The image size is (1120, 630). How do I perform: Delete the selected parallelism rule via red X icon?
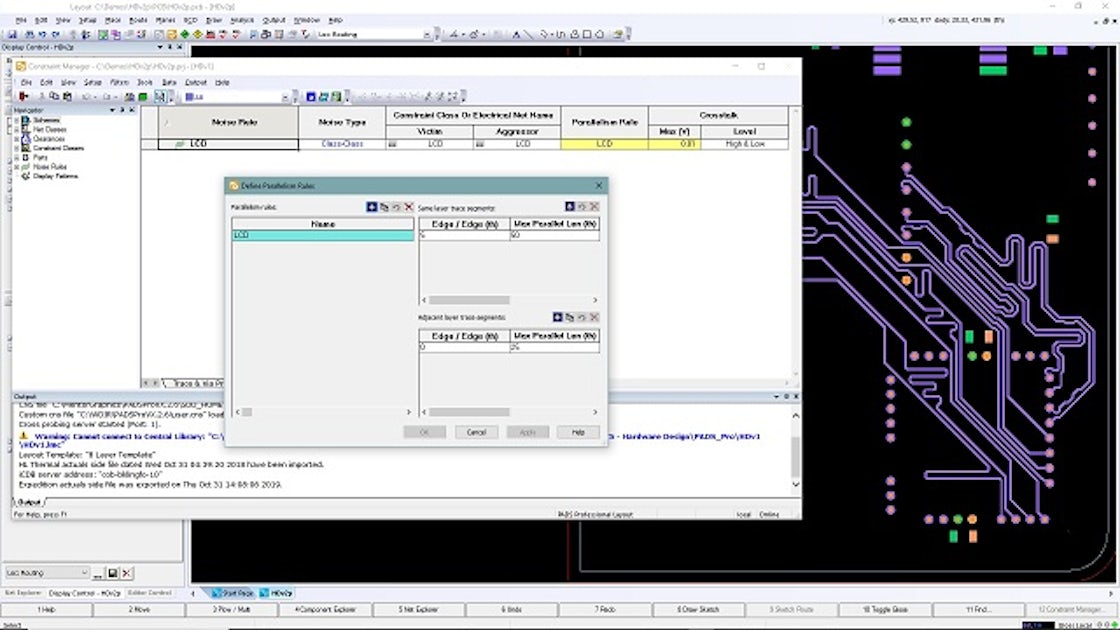pos(408,206)
